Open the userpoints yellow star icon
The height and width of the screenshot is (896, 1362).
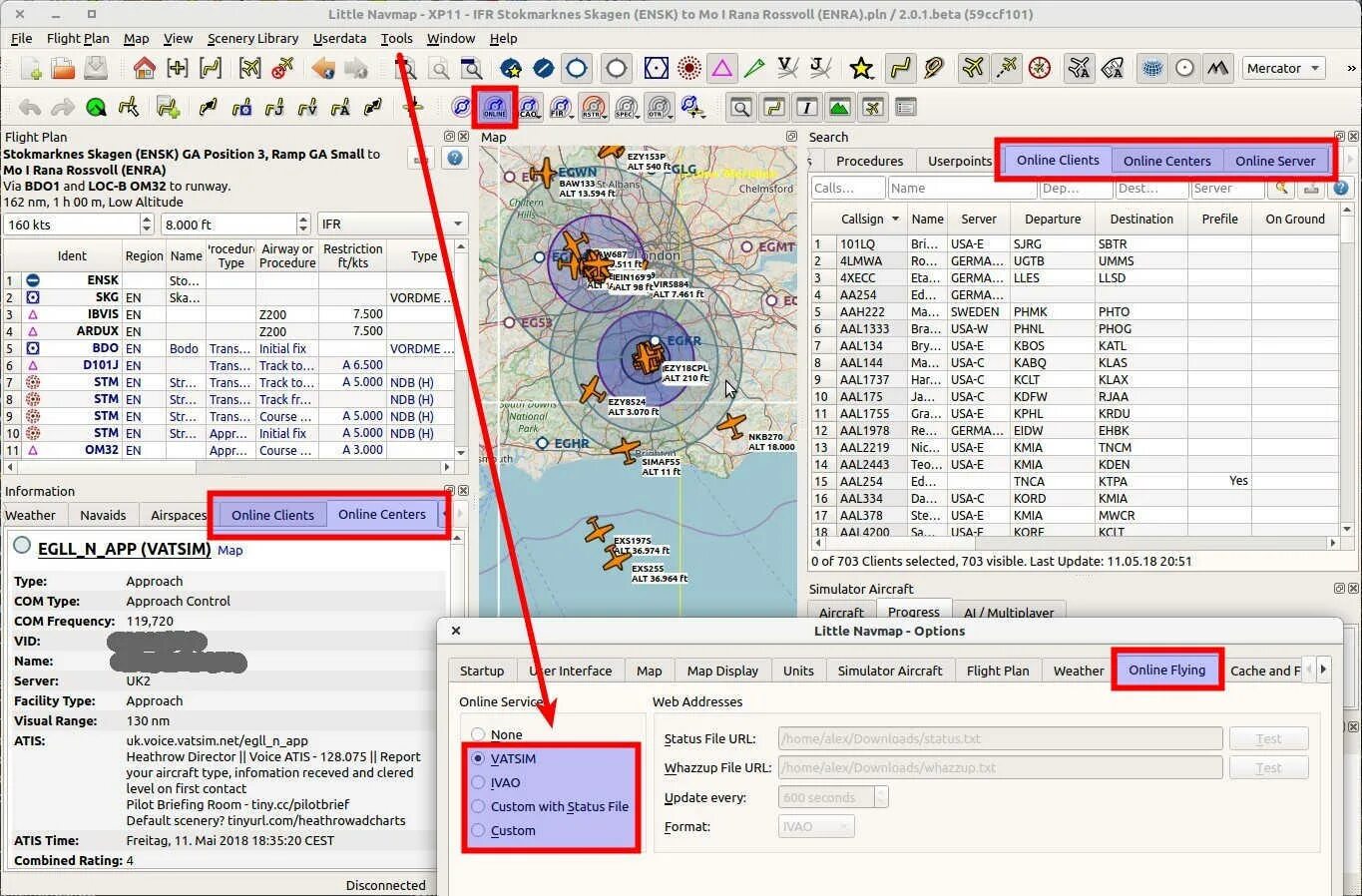coord(861,69)
